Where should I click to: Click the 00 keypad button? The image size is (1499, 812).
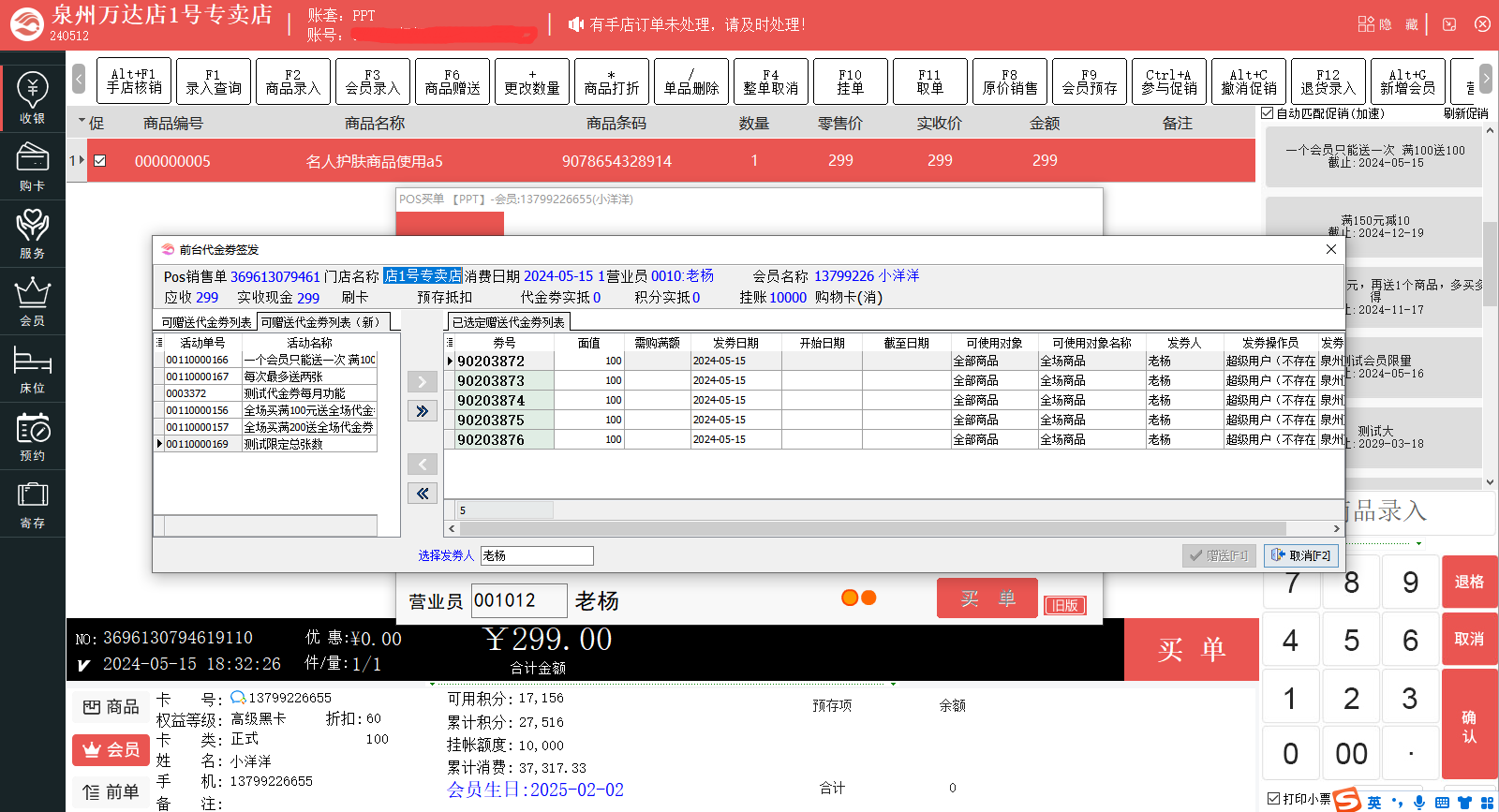point(1351,753)
